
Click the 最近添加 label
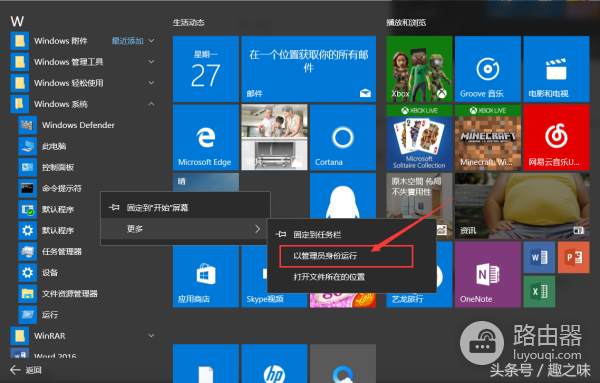127,41
